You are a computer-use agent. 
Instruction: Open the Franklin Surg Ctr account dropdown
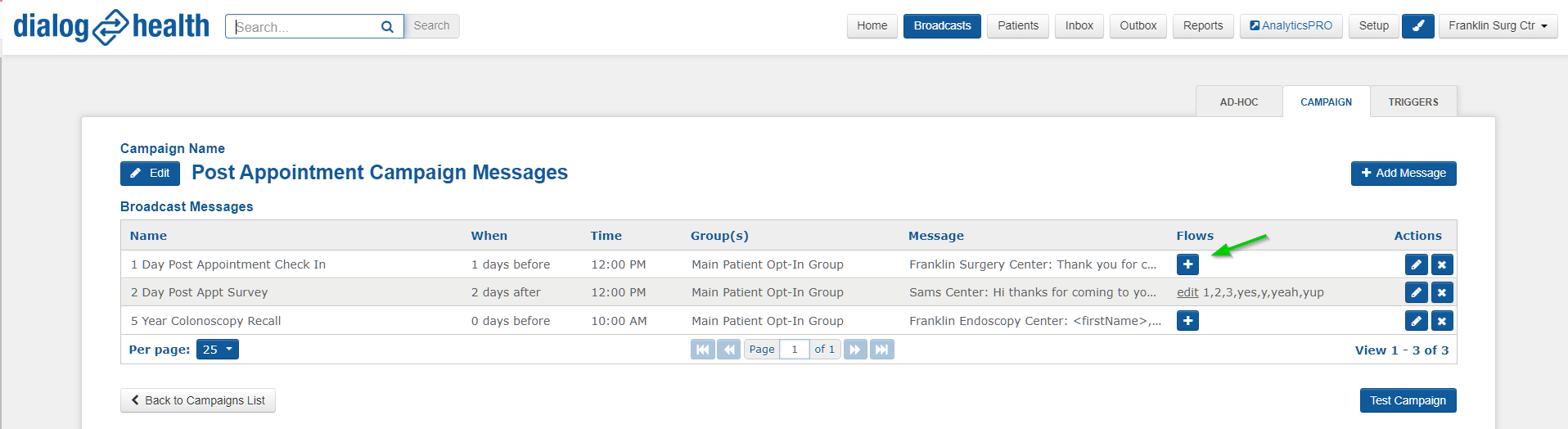click(x=1498, y=26)
